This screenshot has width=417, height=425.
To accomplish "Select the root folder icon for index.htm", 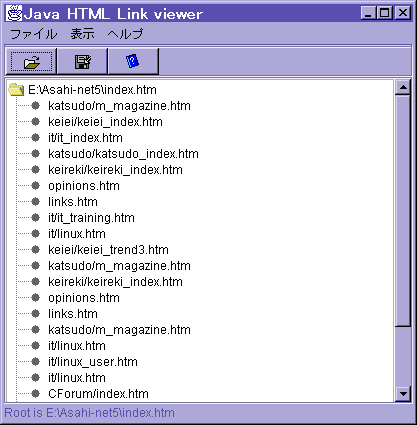I will click(x=16, y=90).
